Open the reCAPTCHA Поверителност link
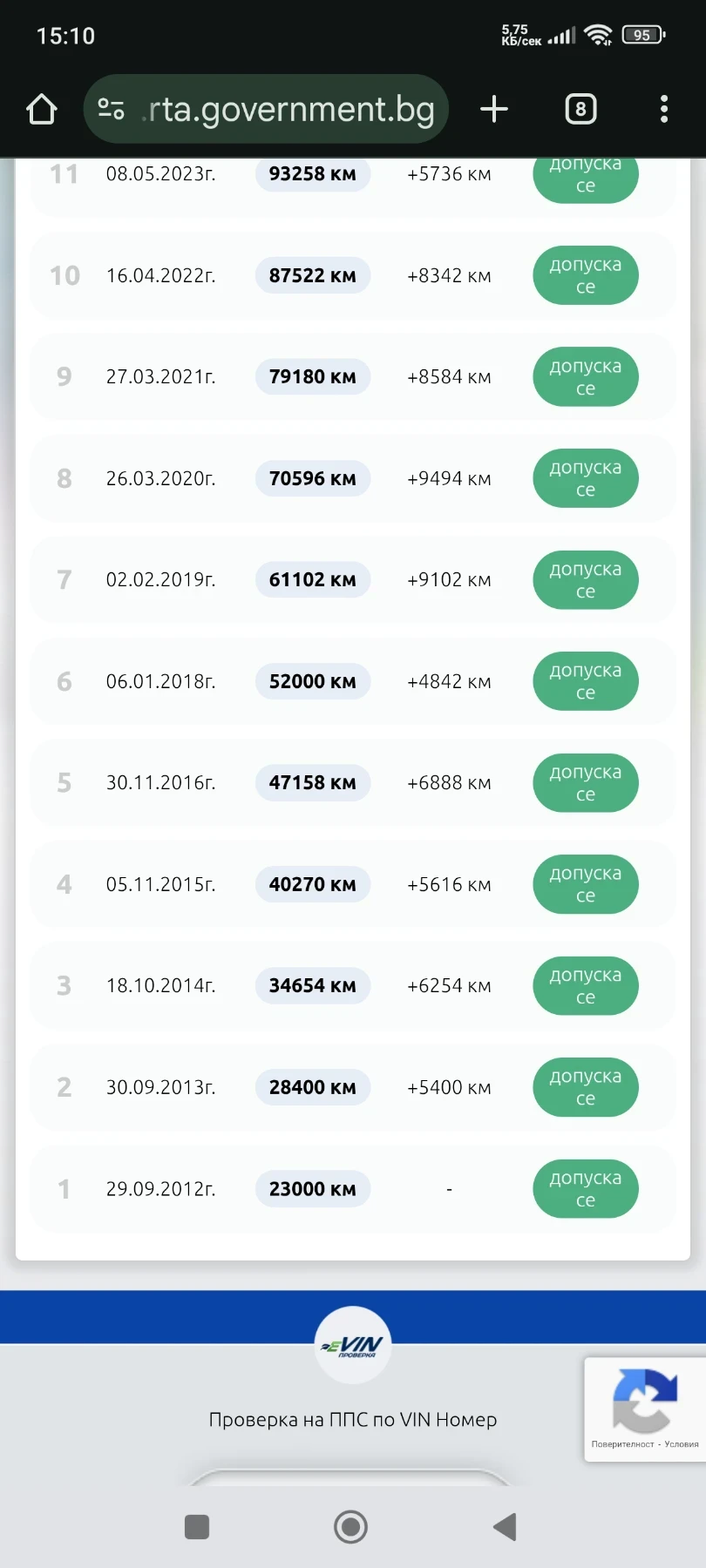The width and height of the screenshot is (706, 1568). point(622,1444)
